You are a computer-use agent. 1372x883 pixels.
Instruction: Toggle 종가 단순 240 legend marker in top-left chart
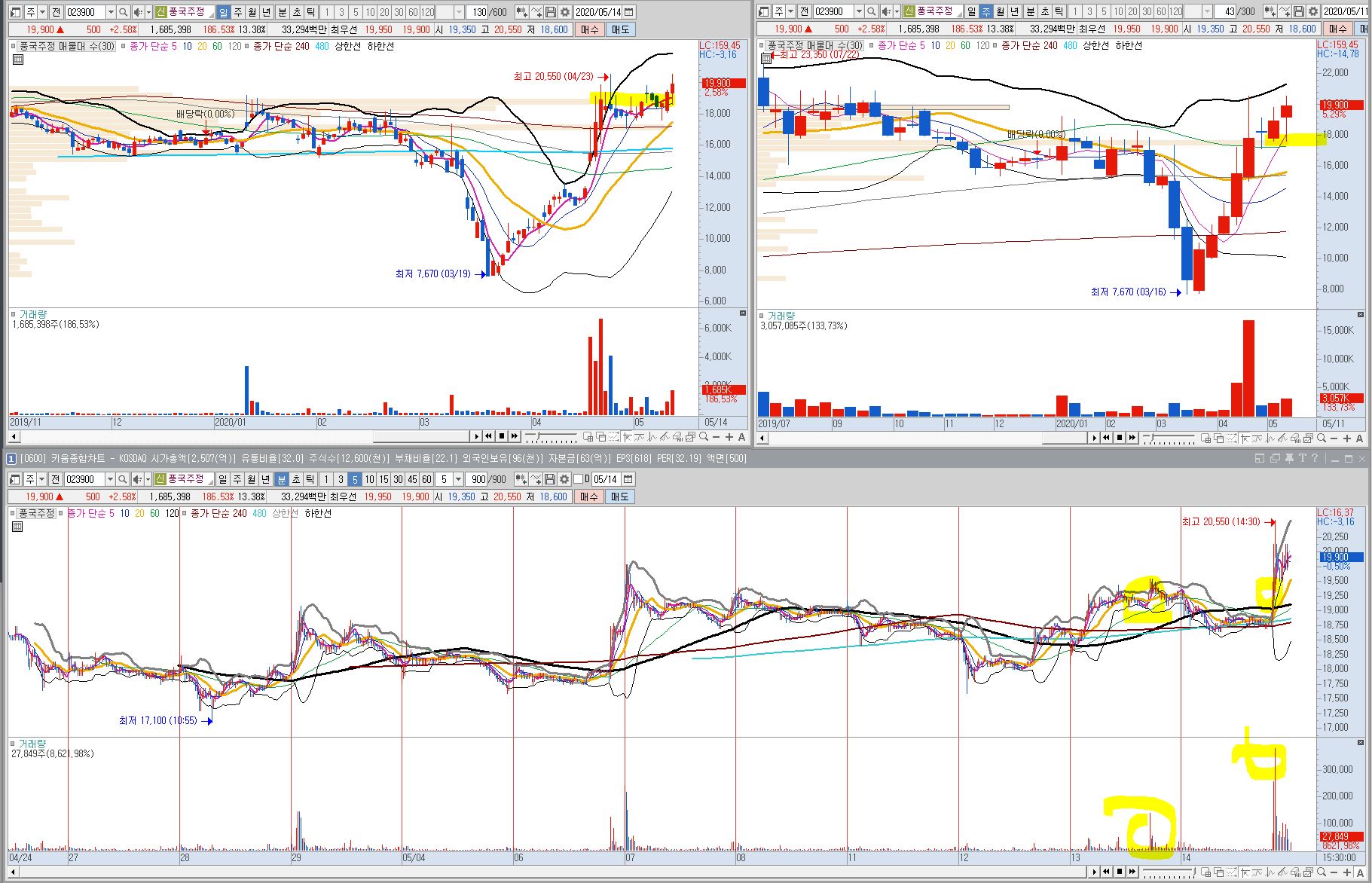pos(246,46)
